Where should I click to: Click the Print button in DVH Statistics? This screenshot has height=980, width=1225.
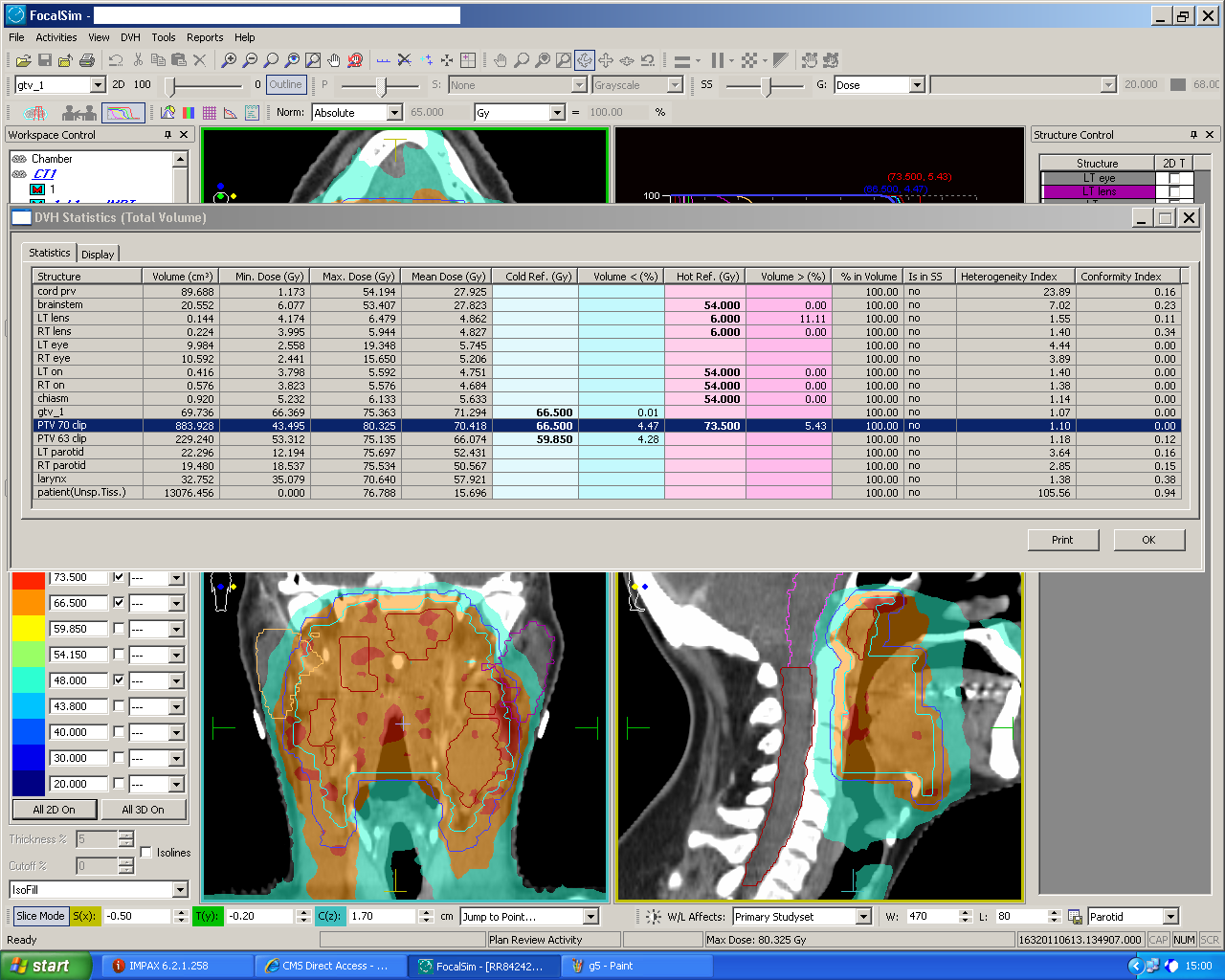(1062, 540)
